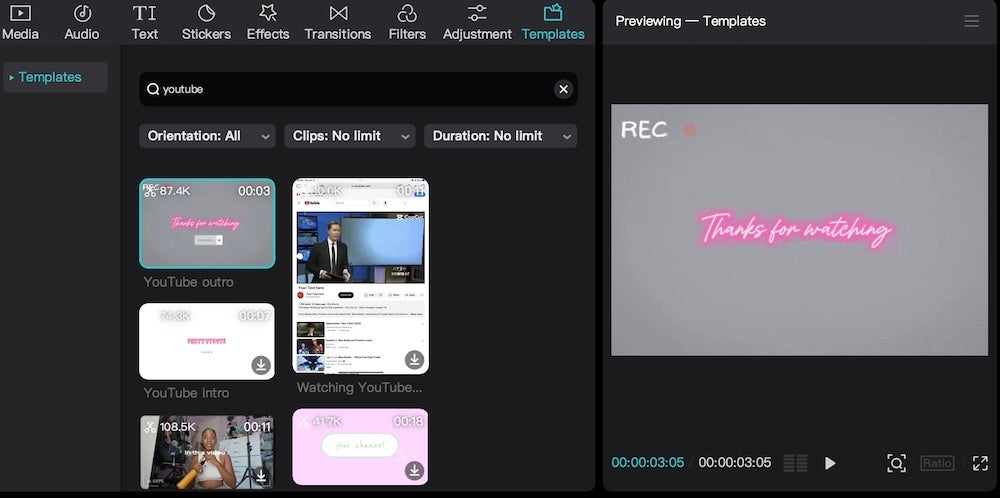Image resolution: width=1000 pixels, height=498 pixels.
Task: Switch to the Adjustment tab
Action: click(x=477, y=23)
